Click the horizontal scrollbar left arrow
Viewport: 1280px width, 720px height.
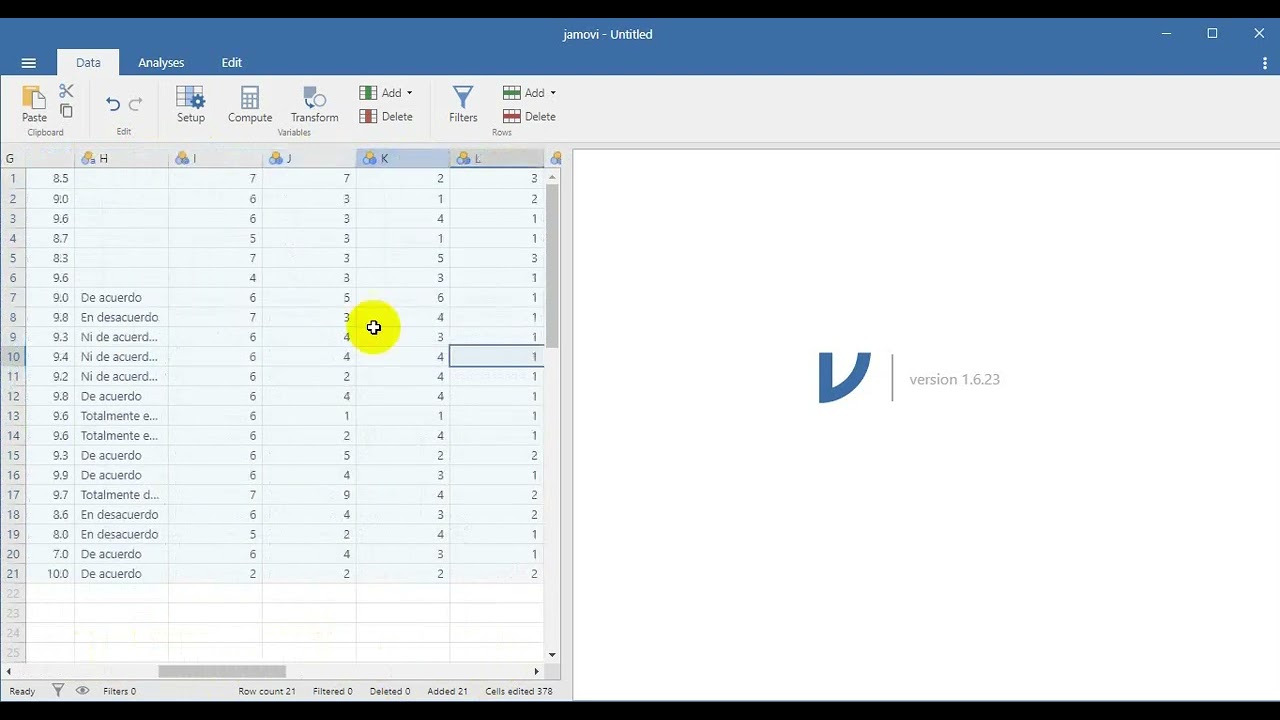[9, 671]
